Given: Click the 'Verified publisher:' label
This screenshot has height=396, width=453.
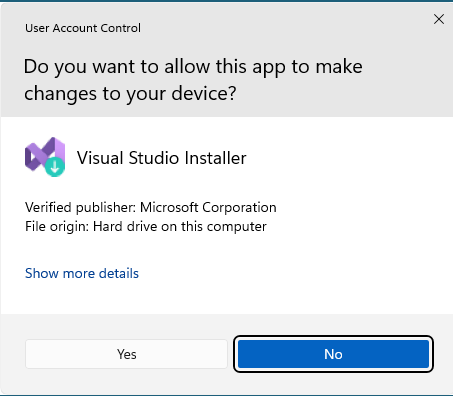Looking at the screenshot, I should [x=80, y=207].
